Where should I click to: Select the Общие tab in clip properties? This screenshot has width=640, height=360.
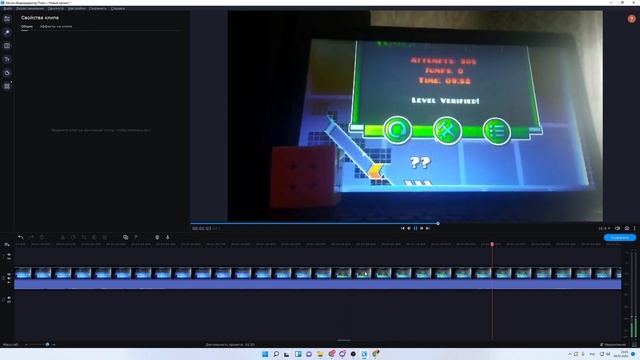(x=27, y=26)
